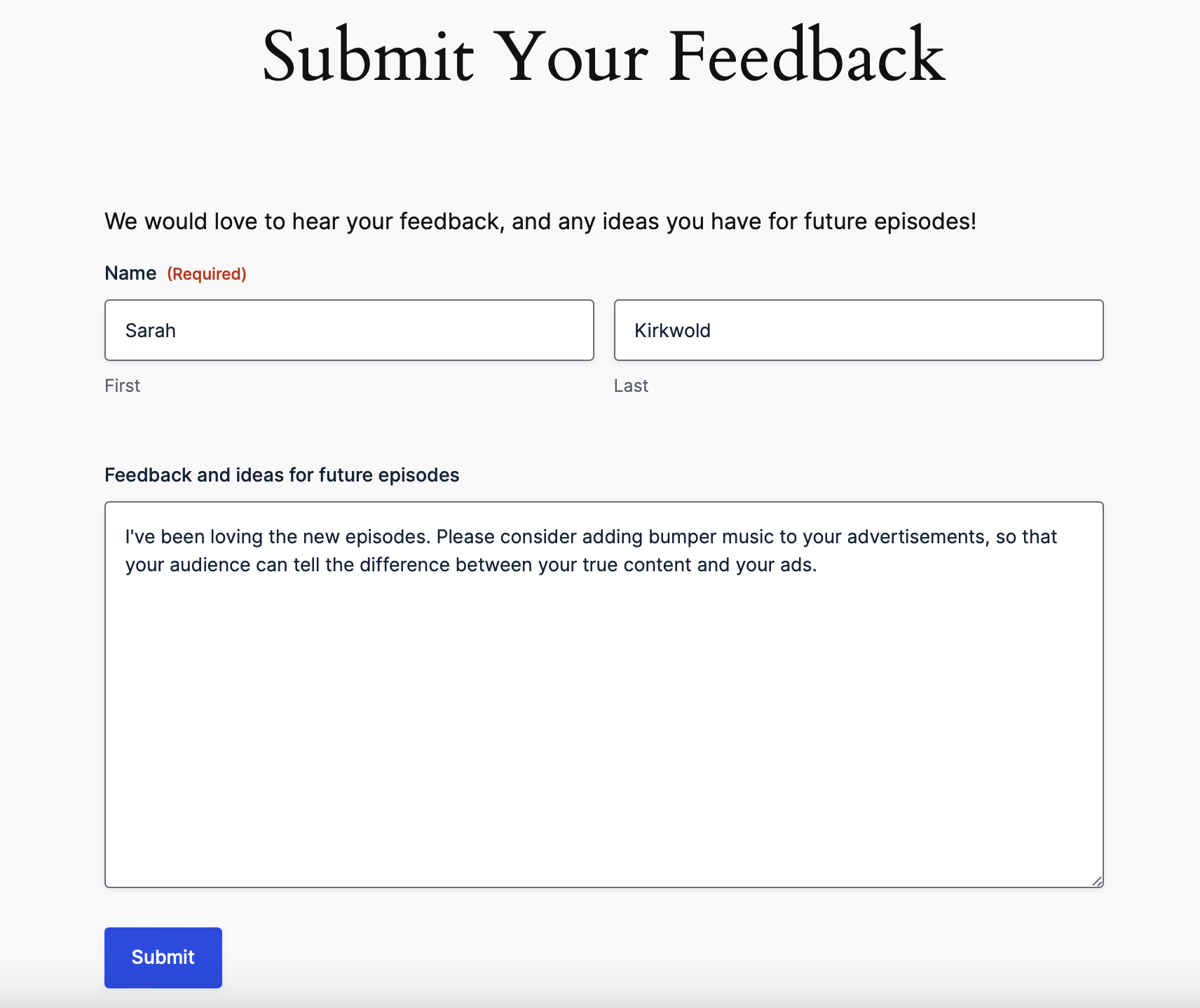
Task: Focus the Last name field containing Kirkwold
Action: point(859,330)
